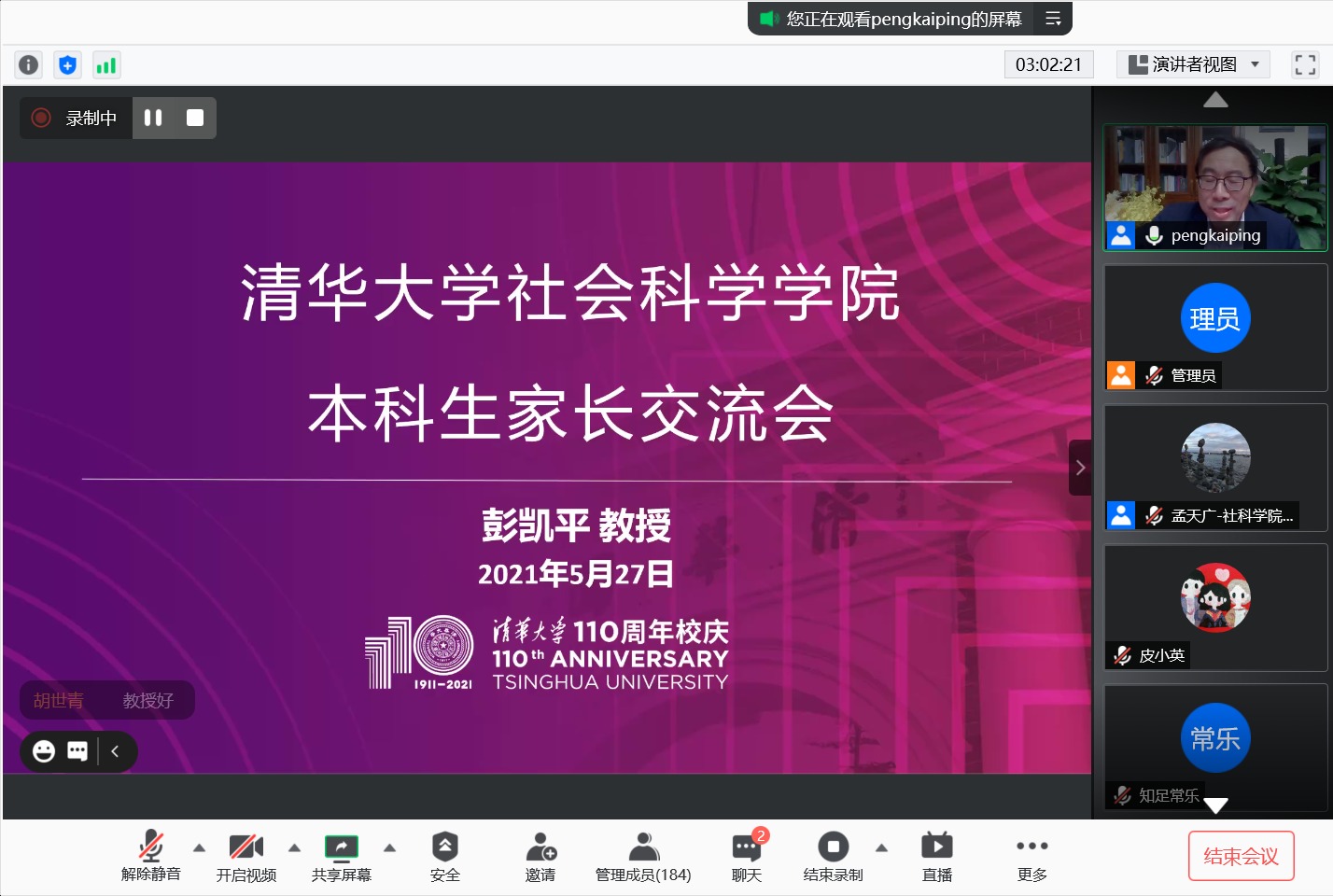Expand audio options arrow beside microphone

[x=199, y=847]
